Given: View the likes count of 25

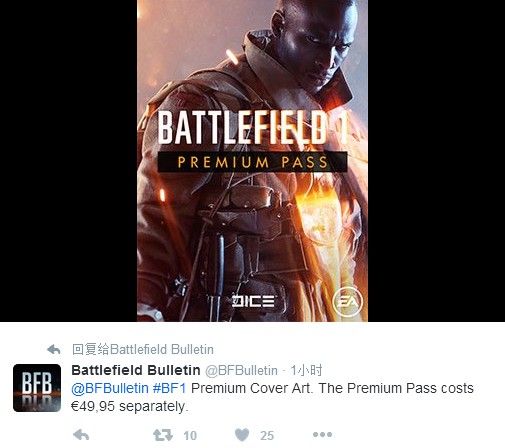Looking at the screenshot, I should click(267, 436).
